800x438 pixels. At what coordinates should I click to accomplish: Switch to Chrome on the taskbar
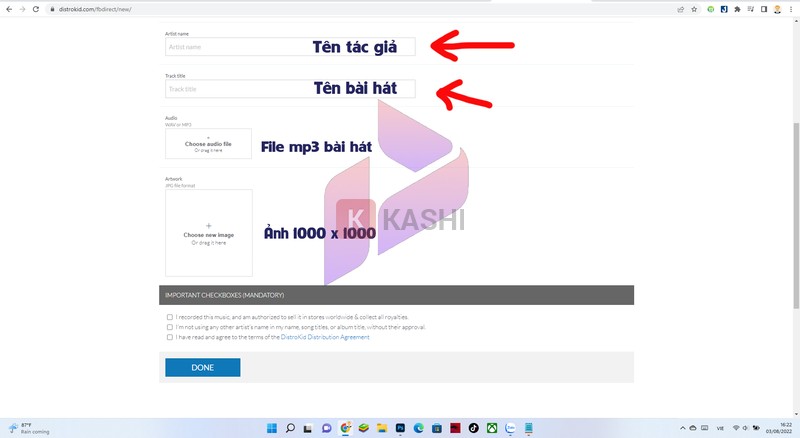345,428
